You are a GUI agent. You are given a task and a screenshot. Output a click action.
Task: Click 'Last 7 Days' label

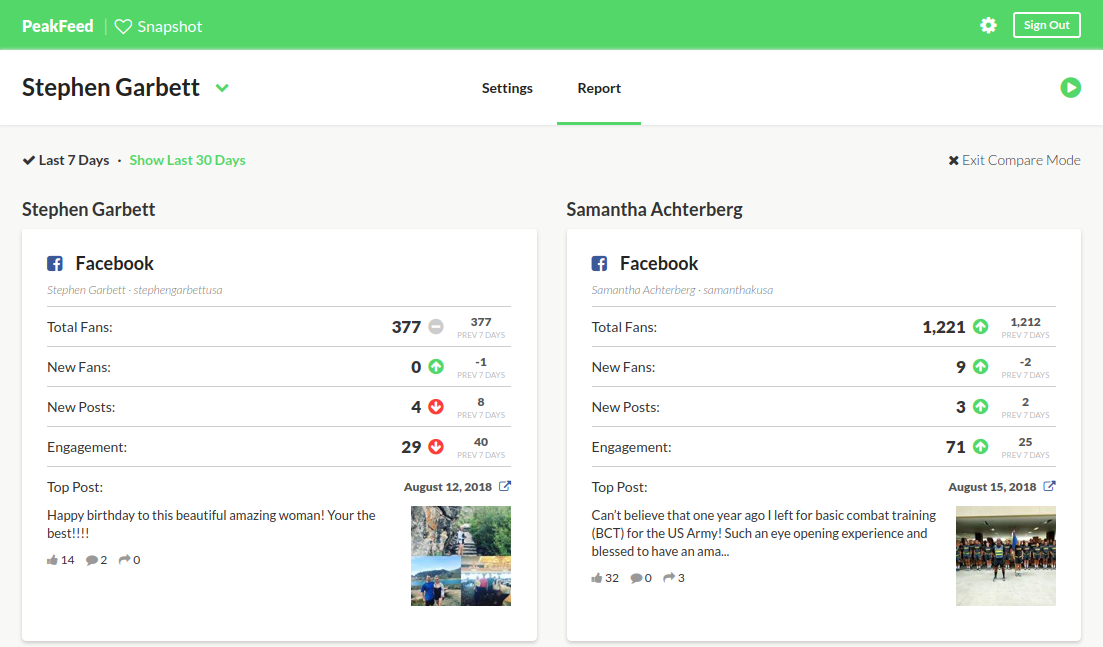[74, 160]
